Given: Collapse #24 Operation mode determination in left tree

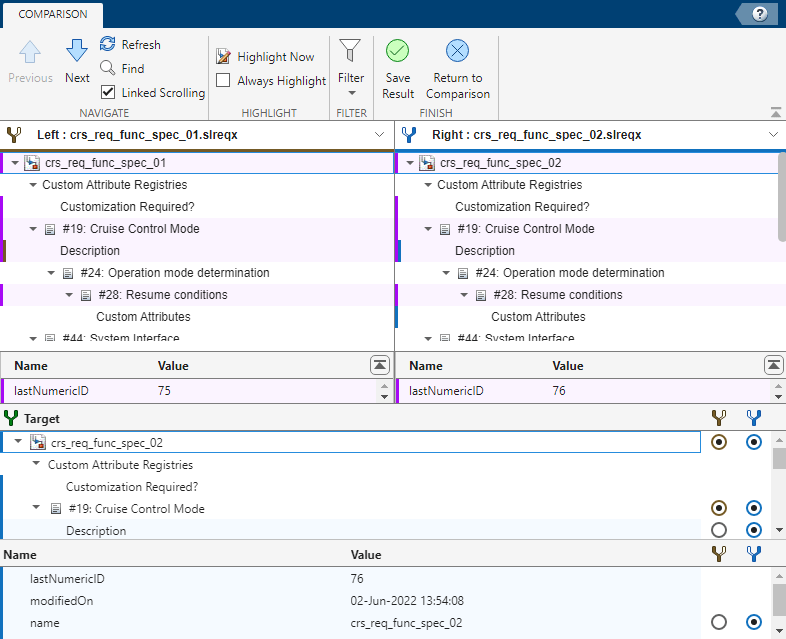Looking at the screenshot, I should 52,273.
